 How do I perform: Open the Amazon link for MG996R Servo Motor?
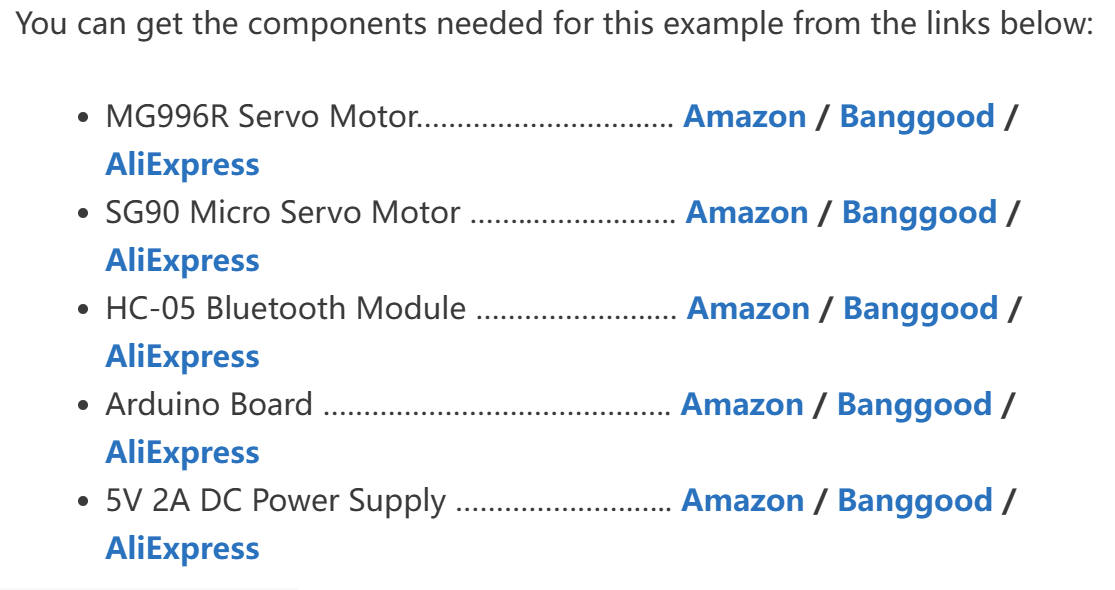[x=745, y=117]
